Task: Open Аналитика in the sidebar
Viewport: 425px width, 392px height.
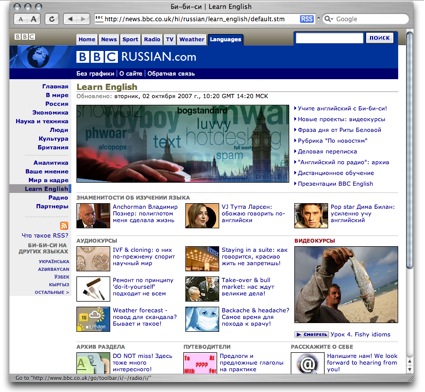Action: 51,163
